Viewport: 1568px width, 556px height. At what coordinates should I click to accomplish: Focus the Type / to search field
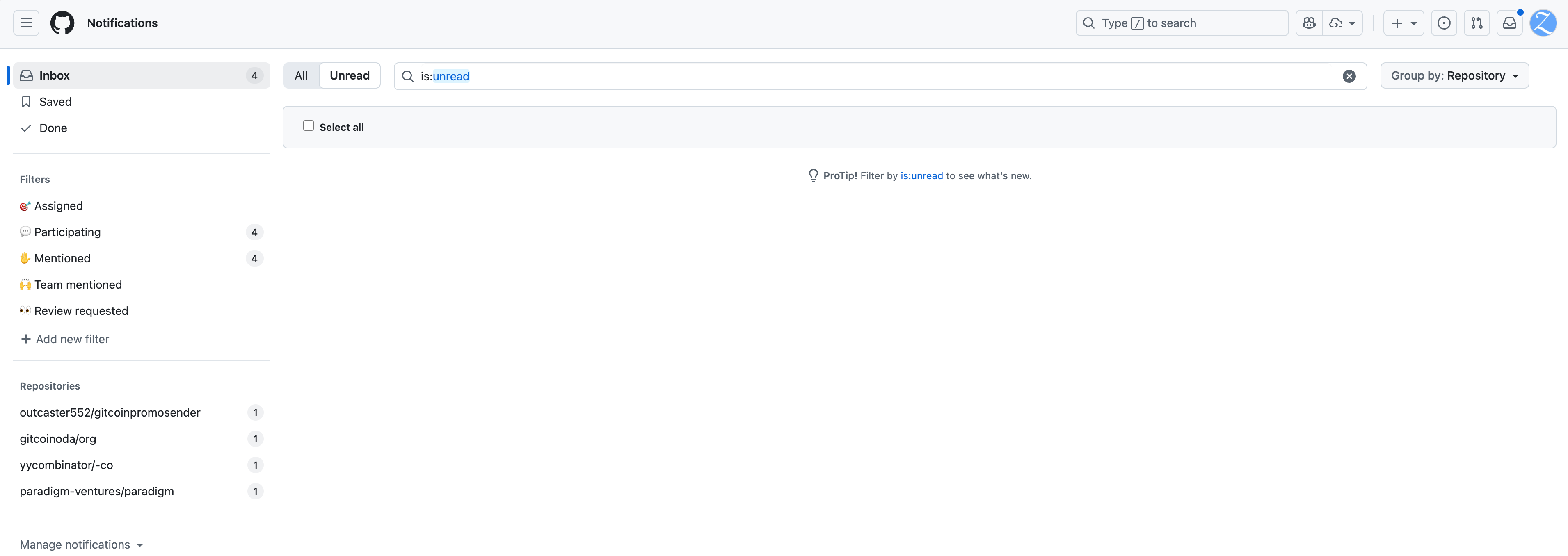coord(1181,23)
